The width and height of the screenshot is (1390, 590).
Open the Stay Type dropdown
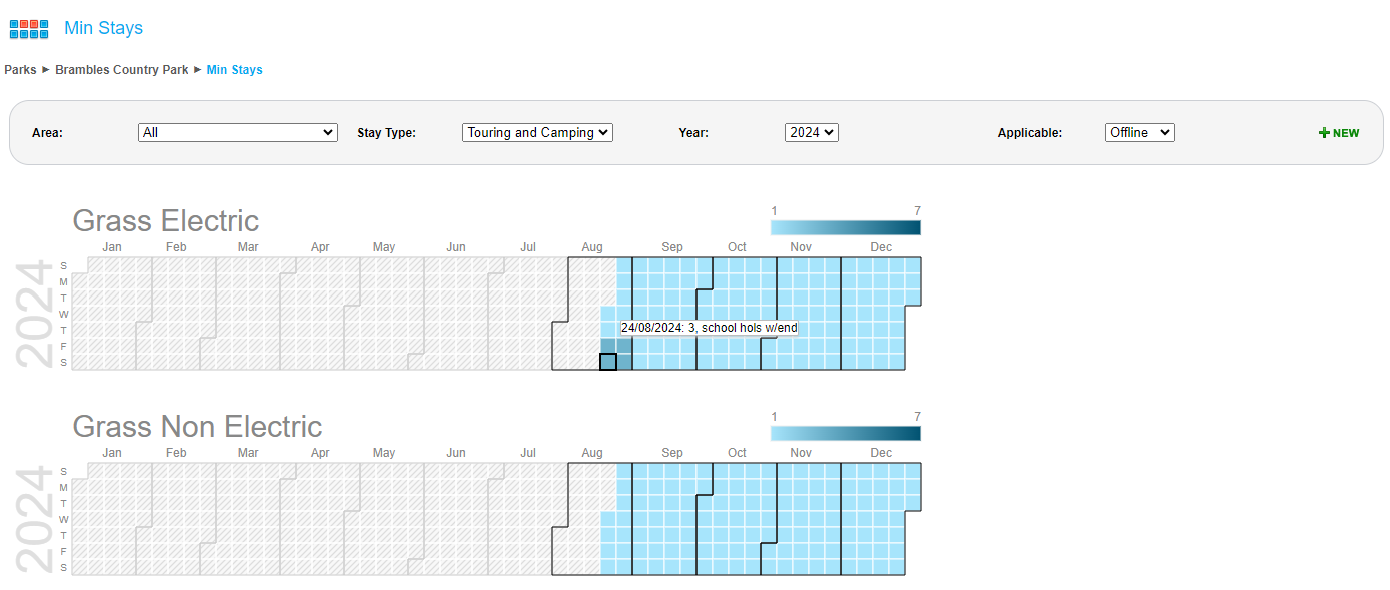tap(537, 132)
